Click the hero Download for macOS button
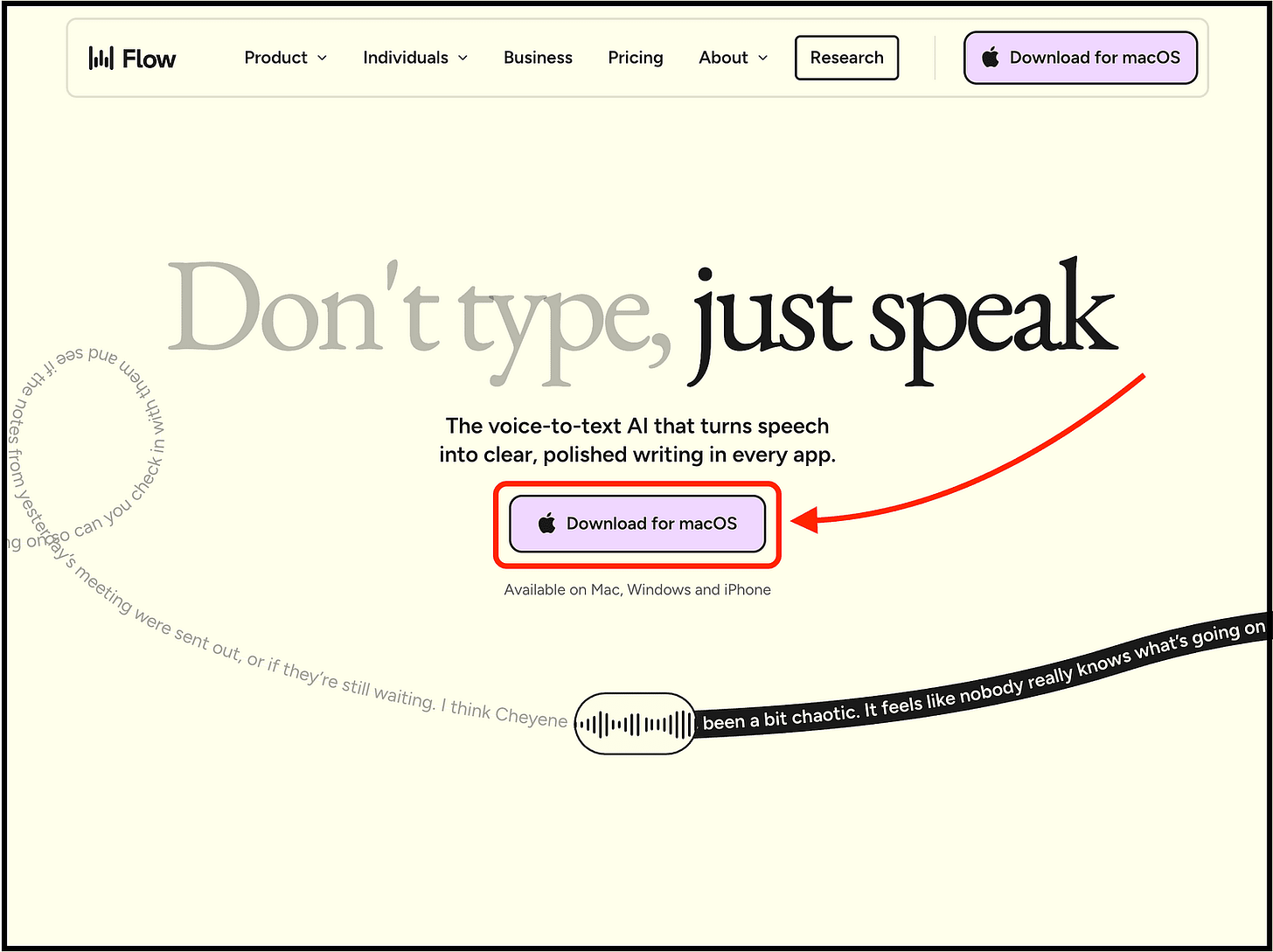 coord(637,524)
